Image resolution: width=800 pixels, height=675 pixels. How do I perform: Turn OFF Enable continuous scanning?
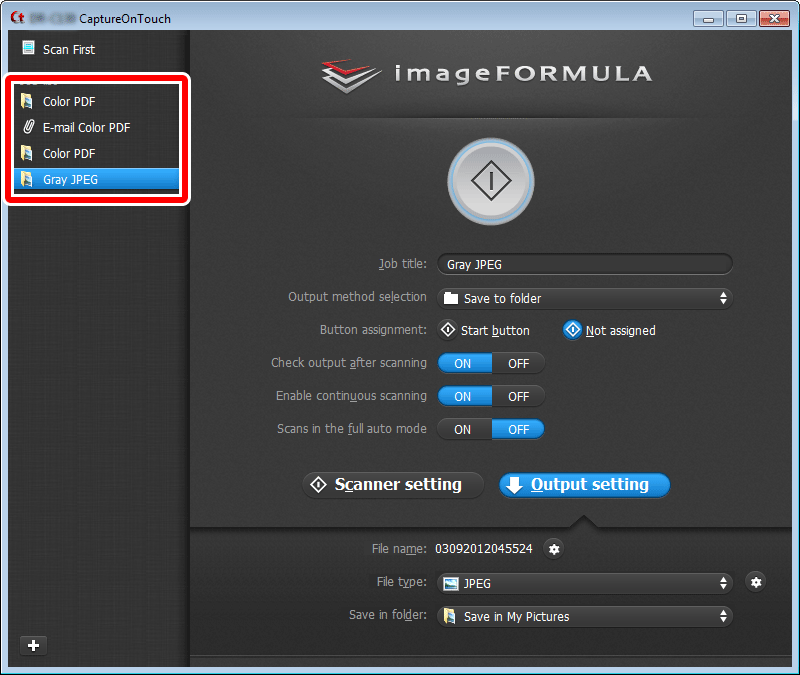(x=518, y=396)
